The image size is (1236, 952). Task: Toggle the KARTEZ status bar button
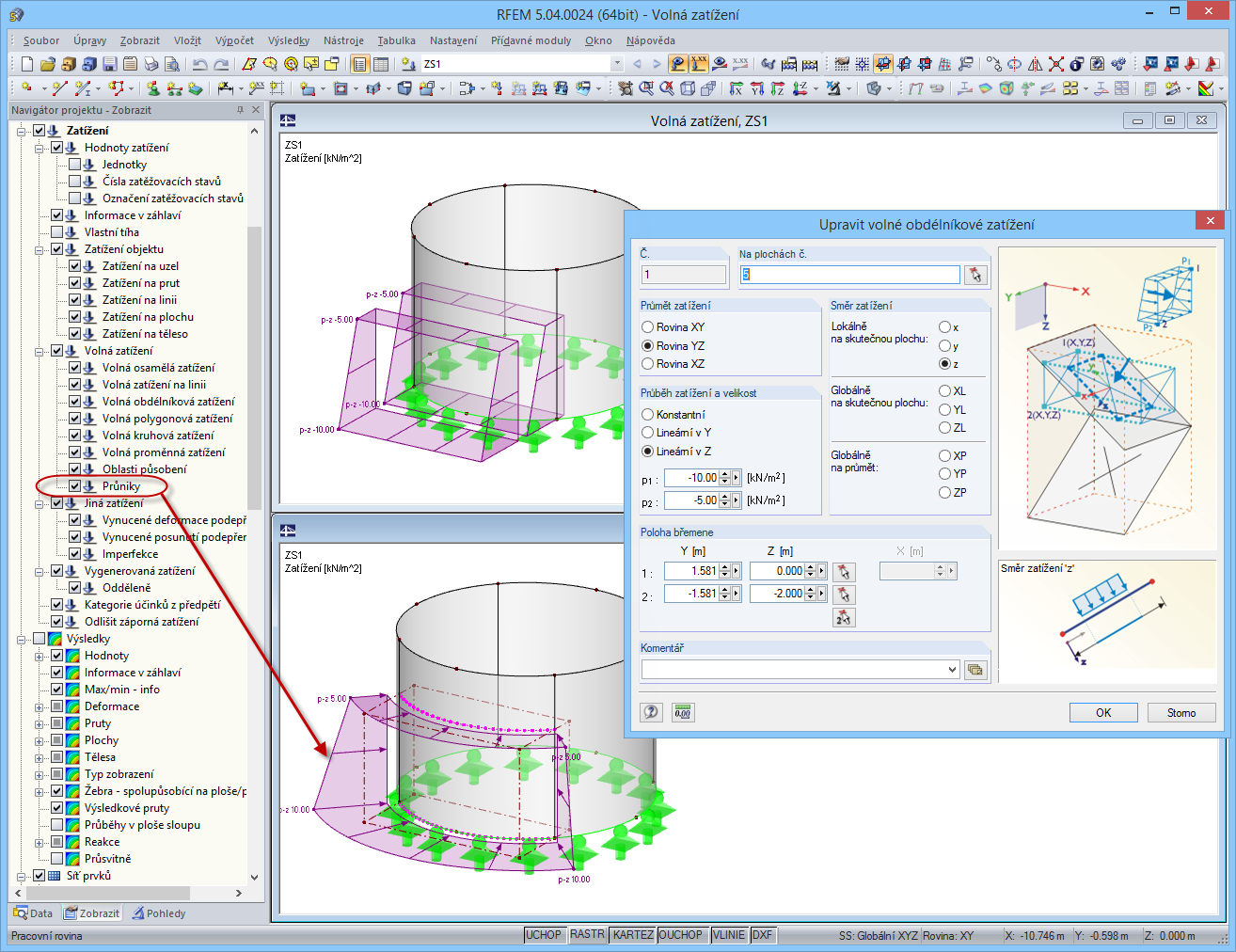pos(633,935)
